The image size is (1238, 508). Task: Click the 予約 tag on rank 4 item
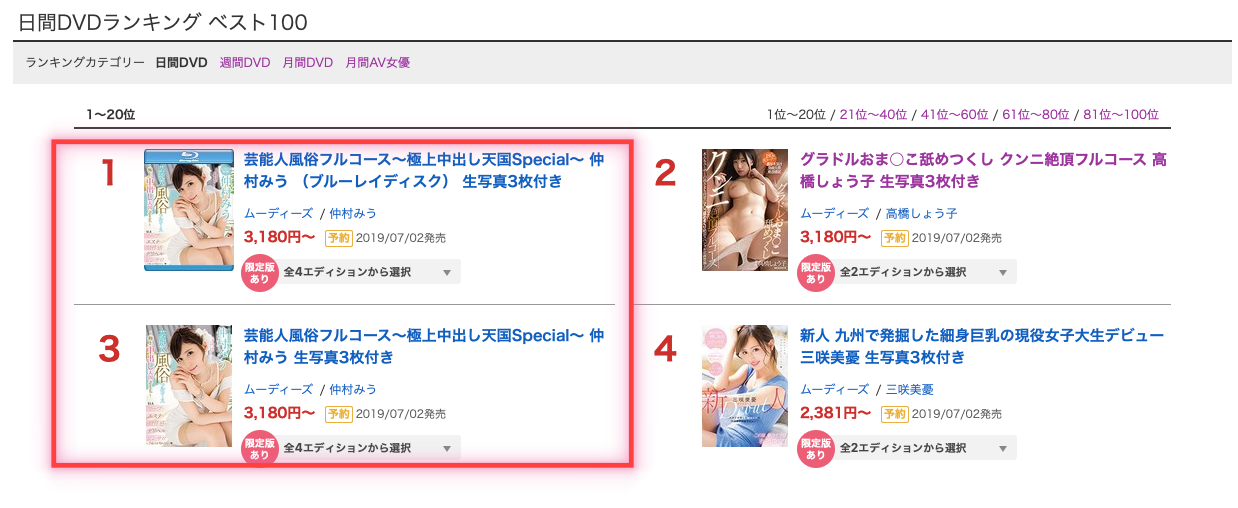[892, 414]
